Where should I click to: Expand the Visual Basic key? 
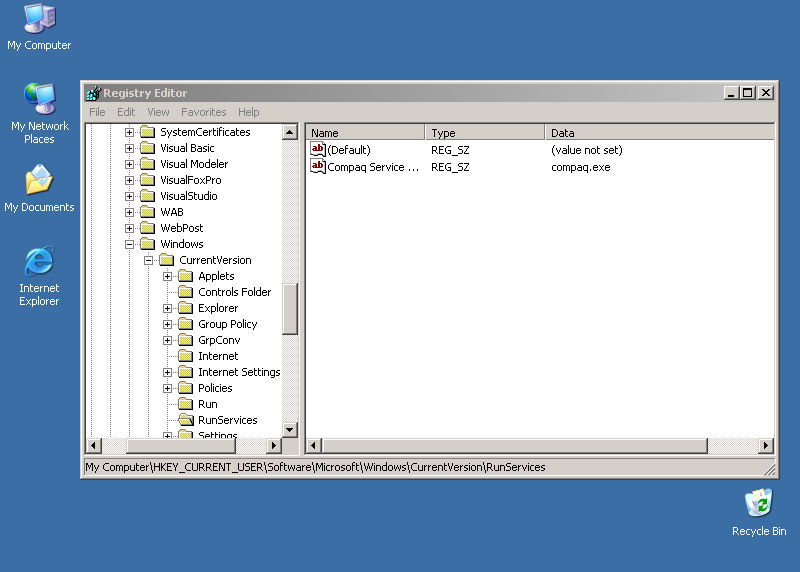coord(129,148)
